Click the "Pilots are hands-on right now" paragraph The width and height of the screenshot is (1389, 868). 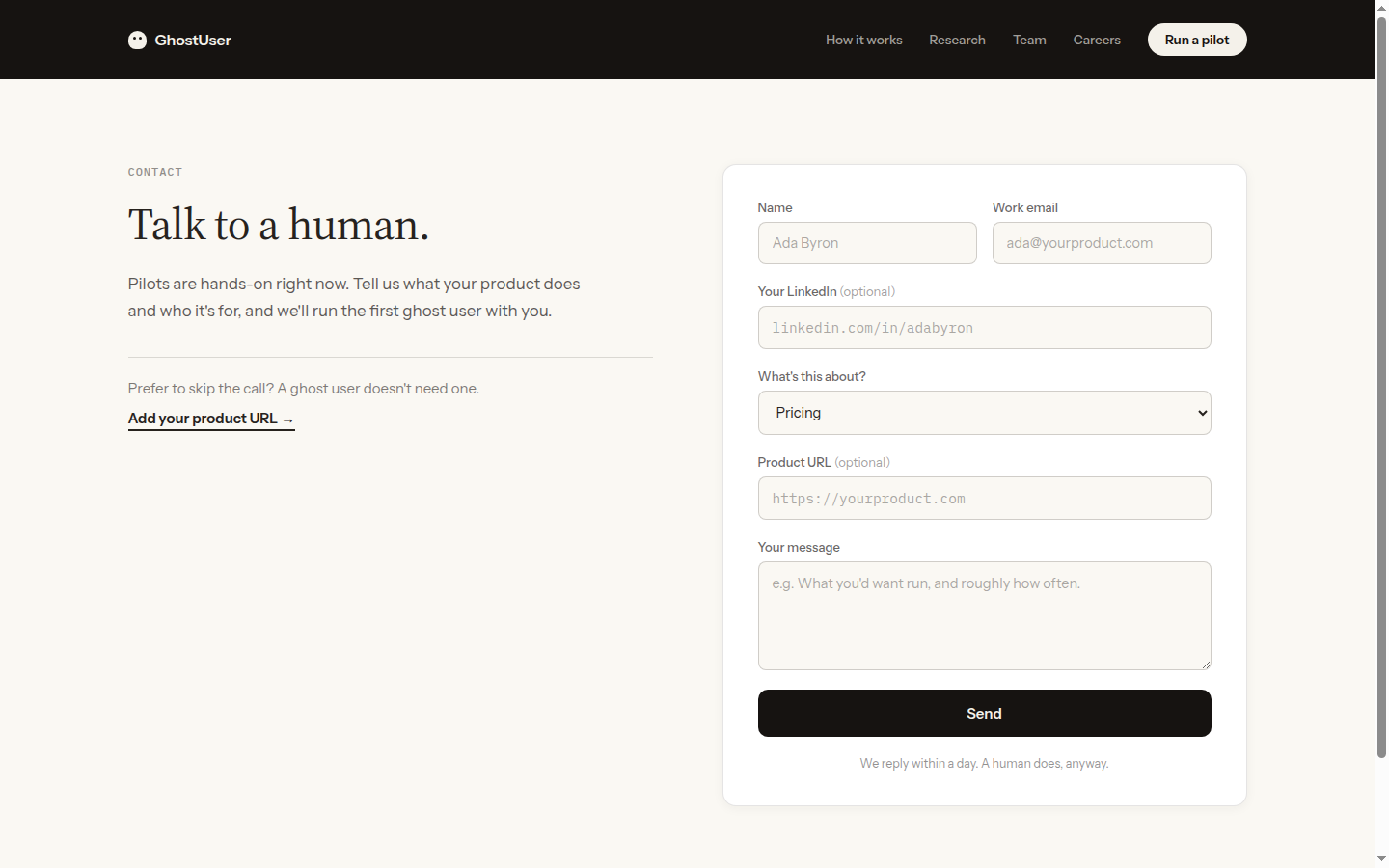(354, 297)
